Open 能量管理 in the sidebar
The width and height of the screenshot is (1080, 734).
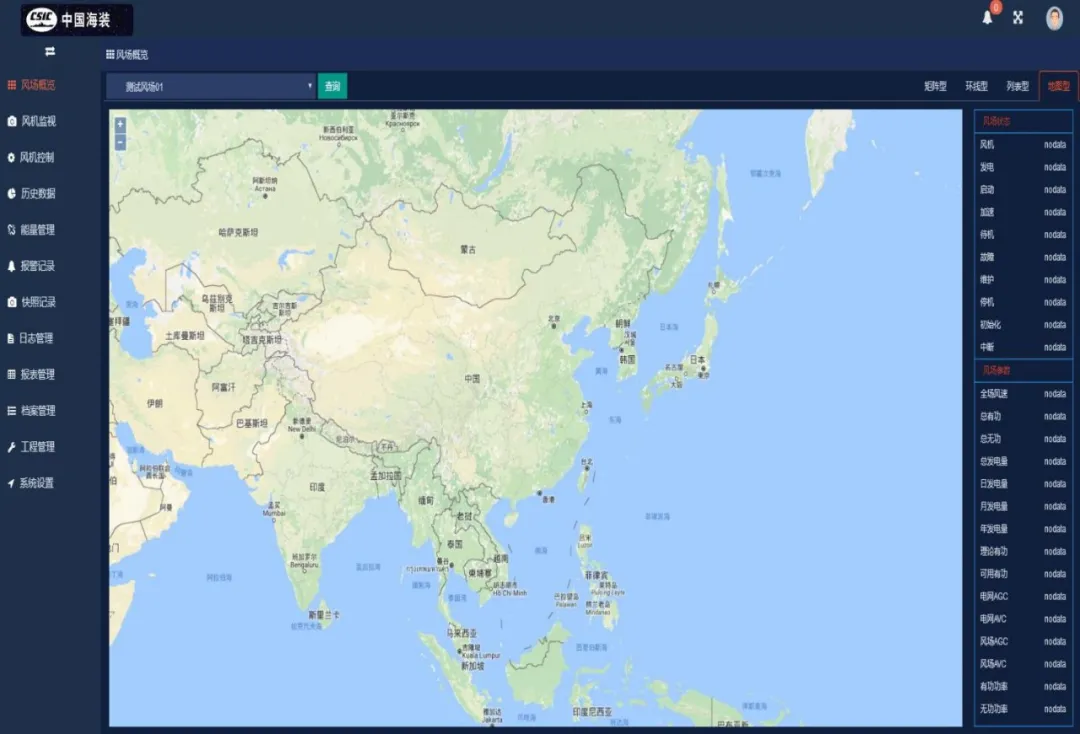tap(31, 230)
